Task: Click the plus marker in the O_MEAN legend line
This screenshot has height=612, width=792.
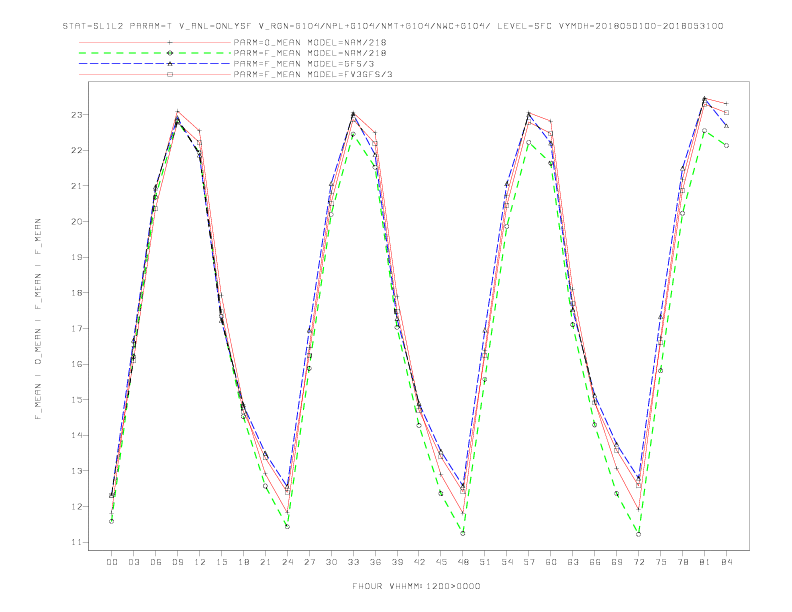Action: click(x=170, y=42)
